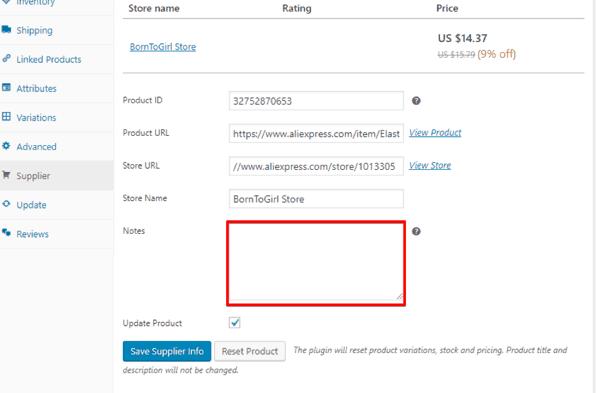Switch to the Linked Products tab
The height and width of the screenshot is (393, 596).
[57, 59]
